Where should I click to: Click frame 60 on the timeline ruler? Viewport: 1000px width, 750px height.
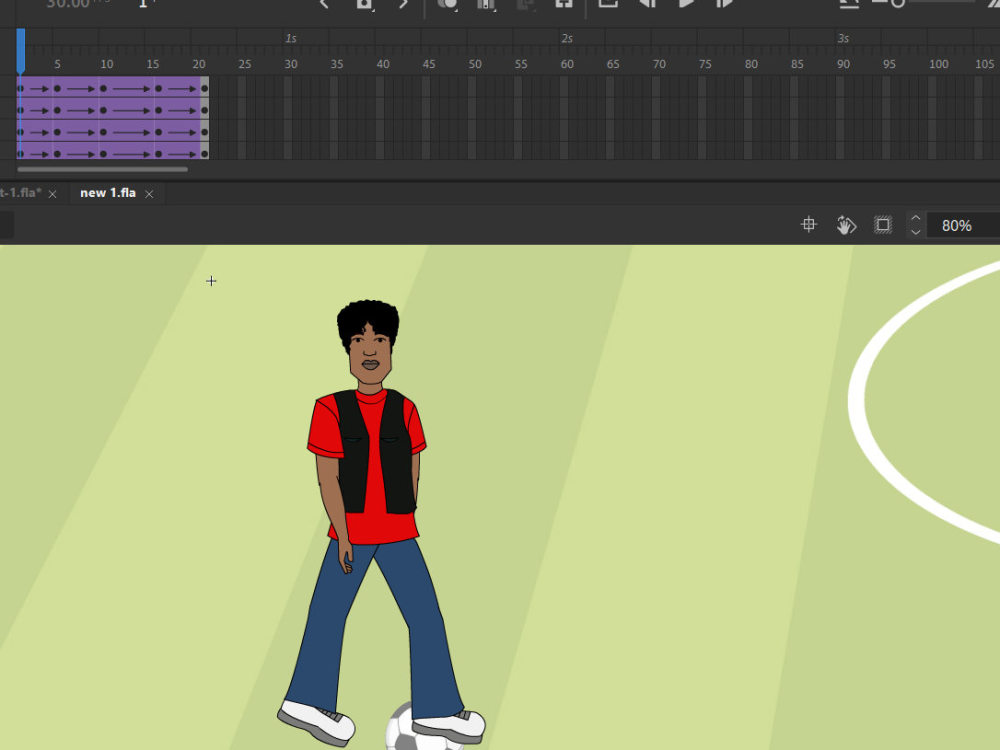coord(567,64)
